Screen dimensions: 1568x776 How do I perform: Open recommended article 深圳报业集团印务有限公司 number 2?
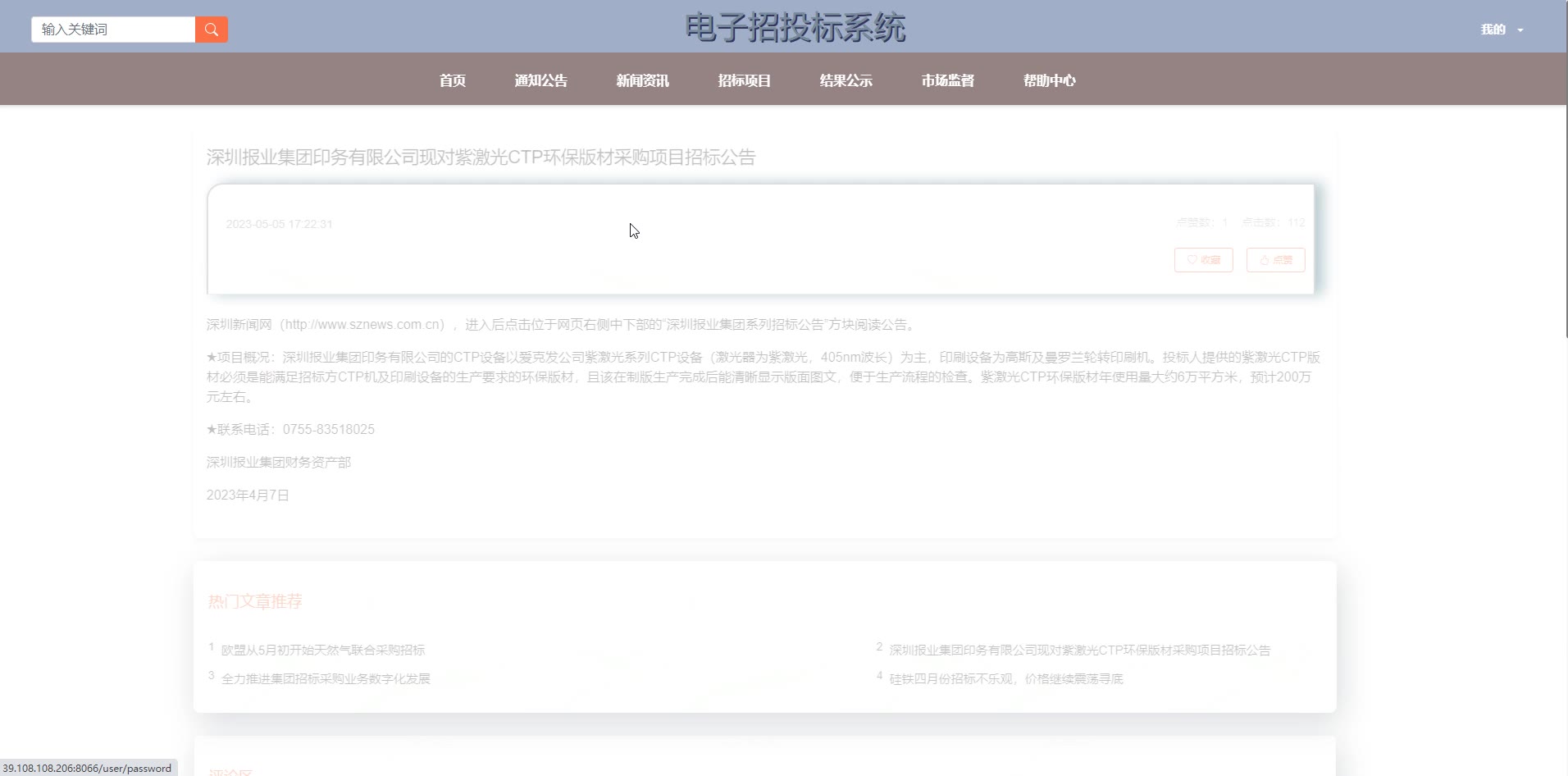(x=1080, y=650)
